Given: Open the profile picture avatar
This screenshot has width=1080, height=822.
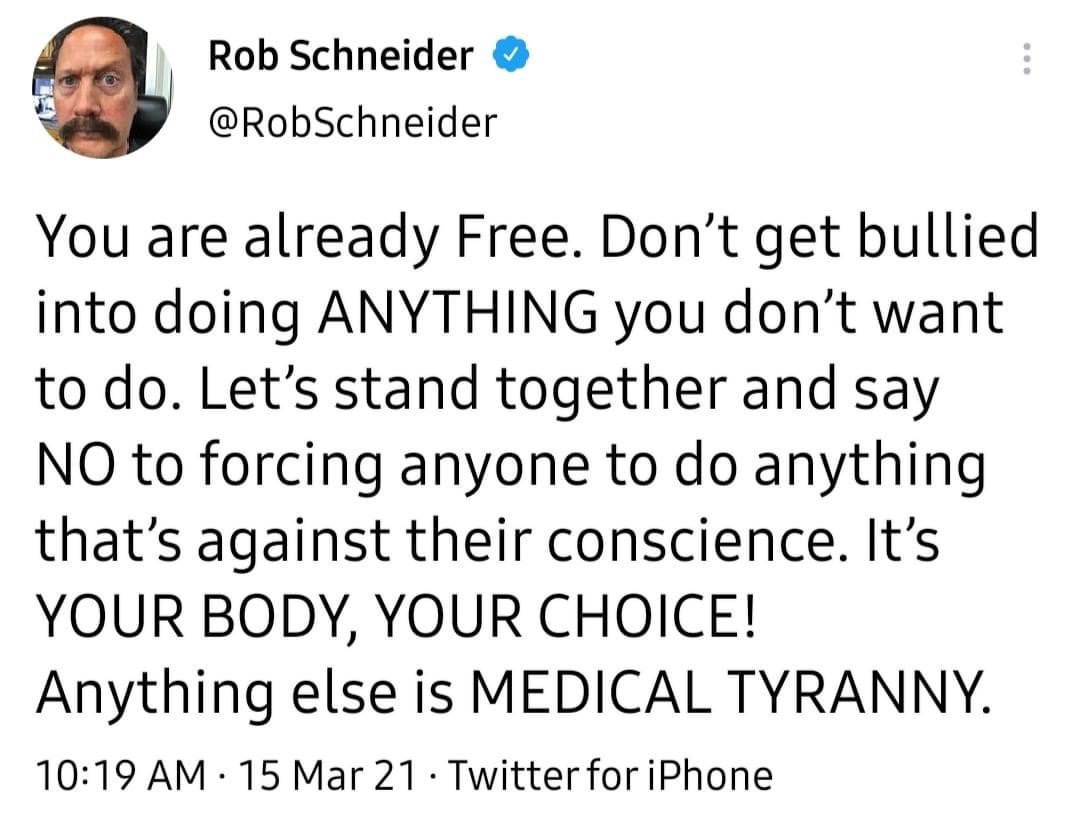Looking at the screenshot, I should click(103, 88).
